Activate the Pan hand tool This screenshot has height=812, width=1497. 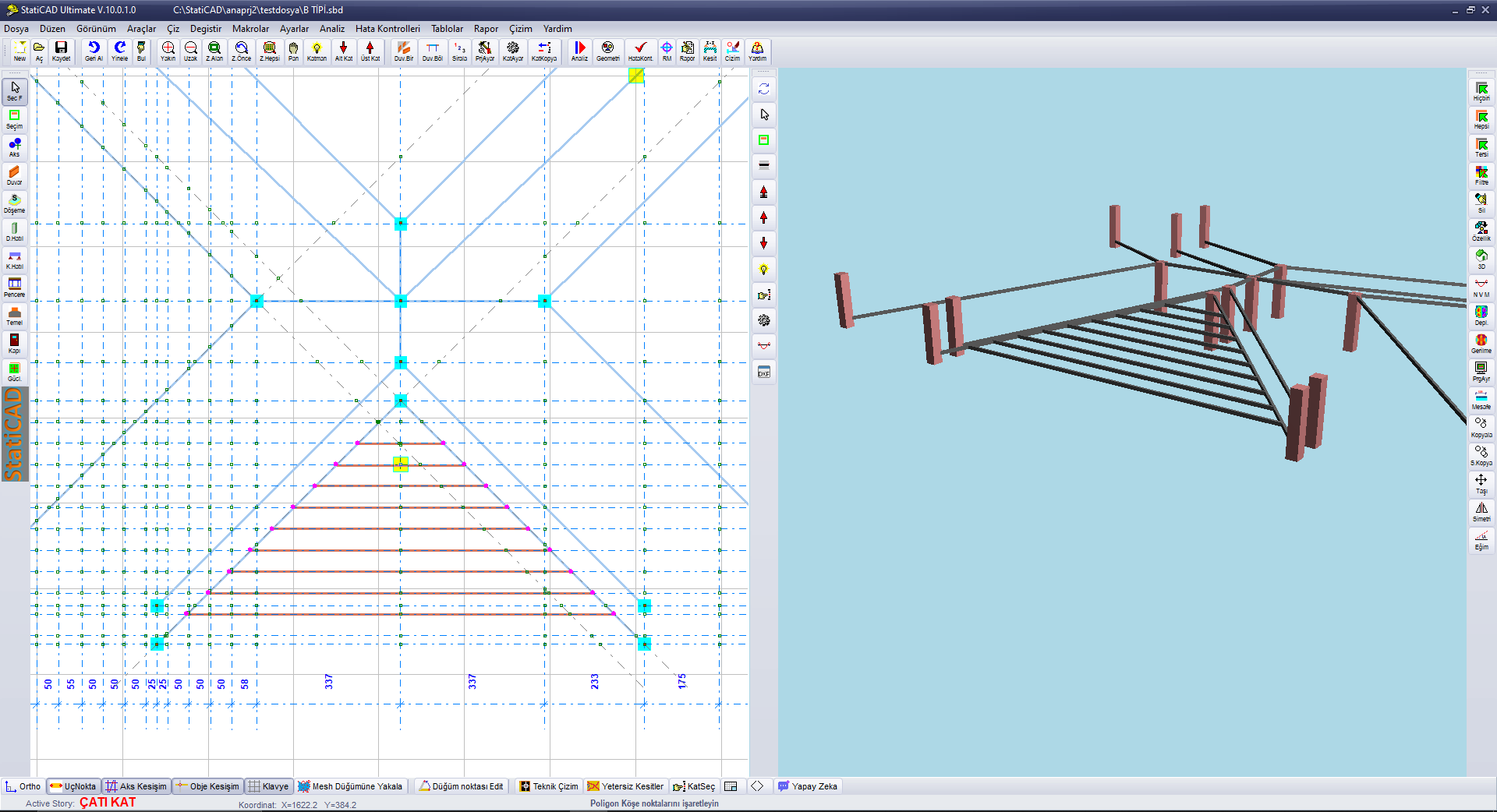[293, 51]
